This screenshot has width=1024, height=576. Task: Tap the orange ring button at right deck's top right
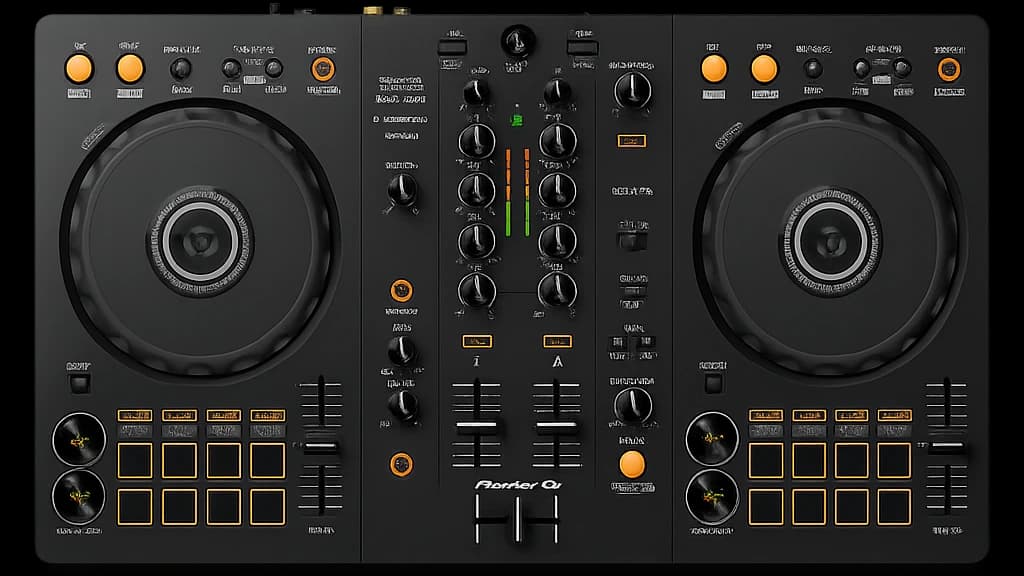pyautogui.click(x=949, y=69)
